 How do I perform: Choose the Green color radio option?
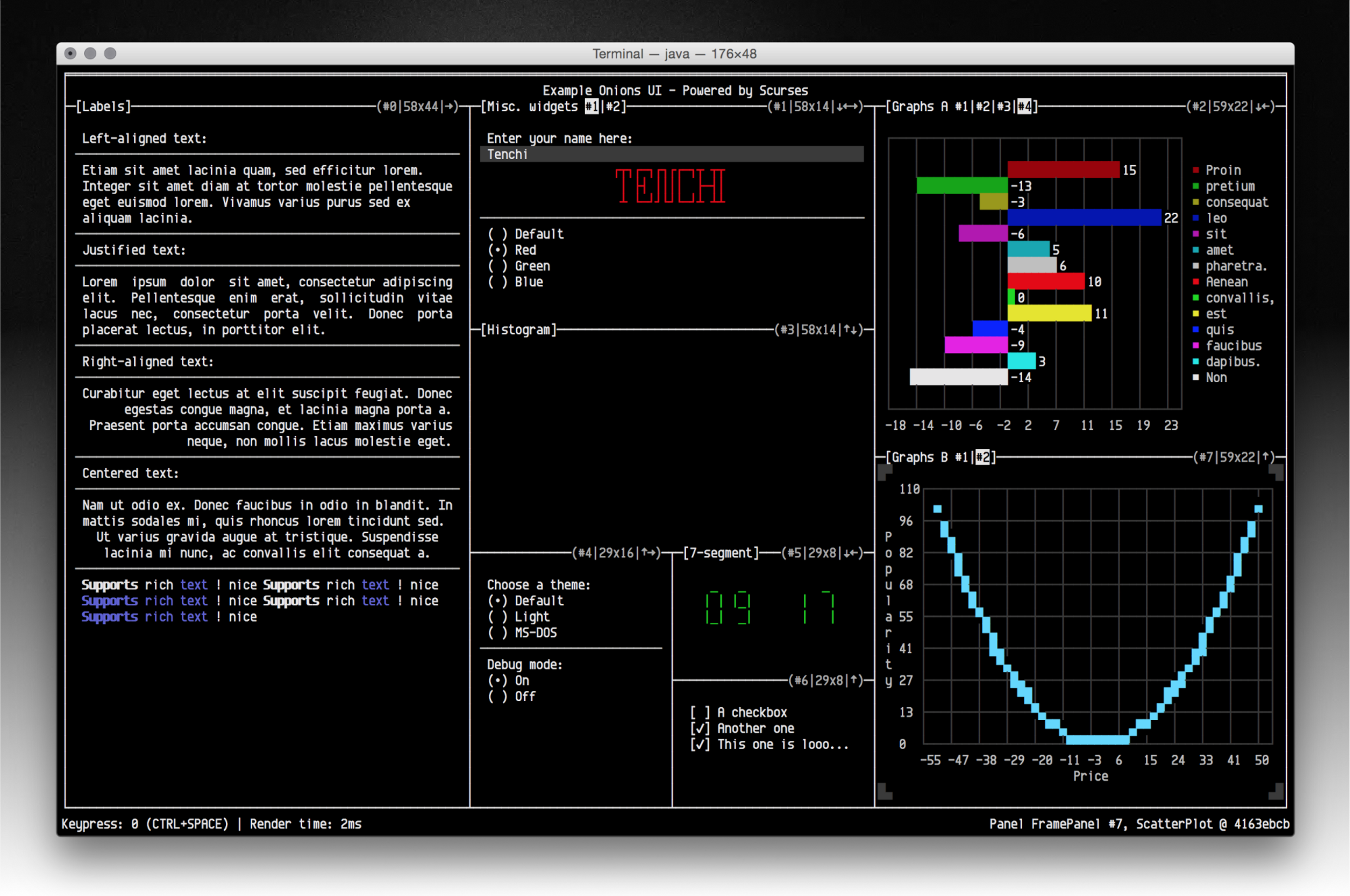(519, 266)
